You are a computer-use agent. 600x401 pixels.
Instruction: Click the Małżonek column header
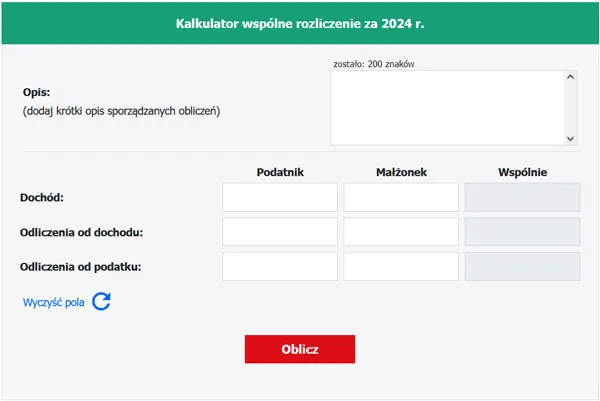(x=401, y=172)
